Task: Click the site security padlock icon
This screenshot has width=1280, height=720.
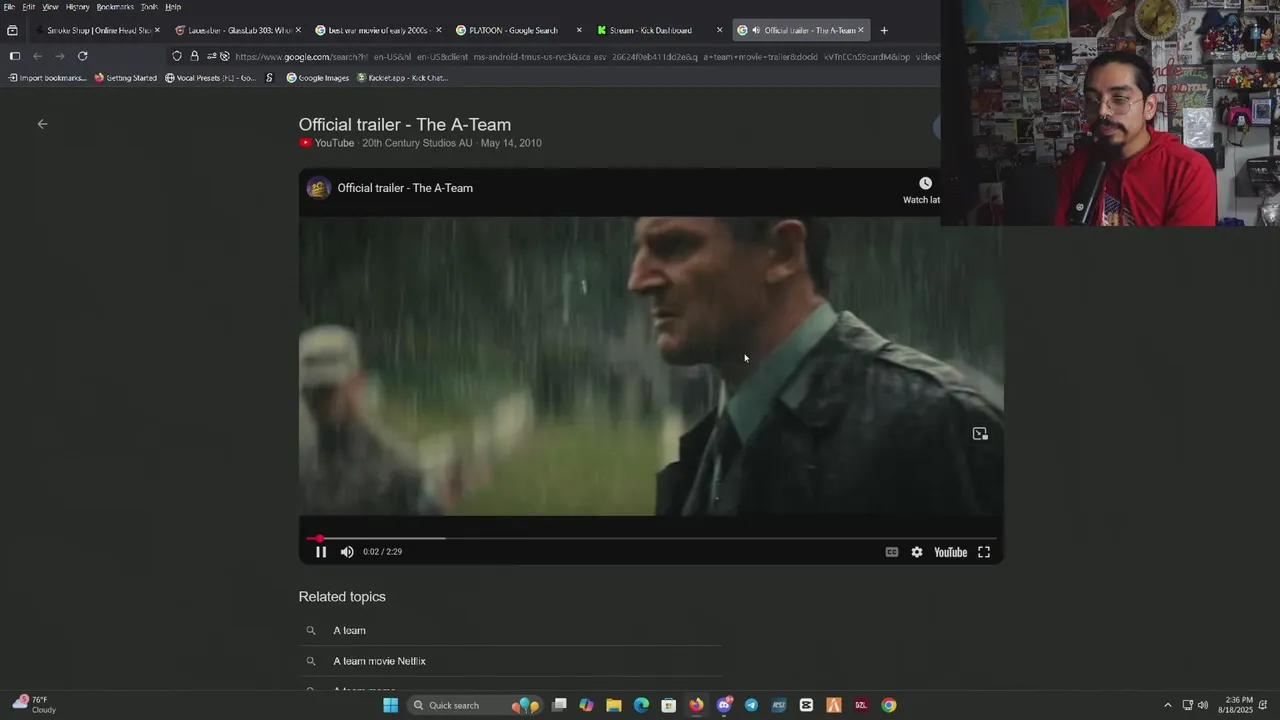Action: coord(194,56)
